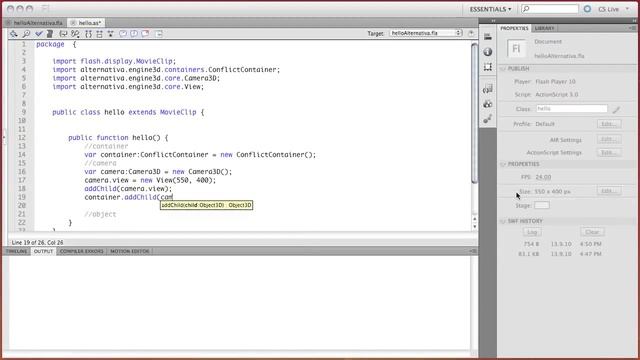Open the Target document dropdown
Viewport: 640px width, 360px height.
coord(426,33)
